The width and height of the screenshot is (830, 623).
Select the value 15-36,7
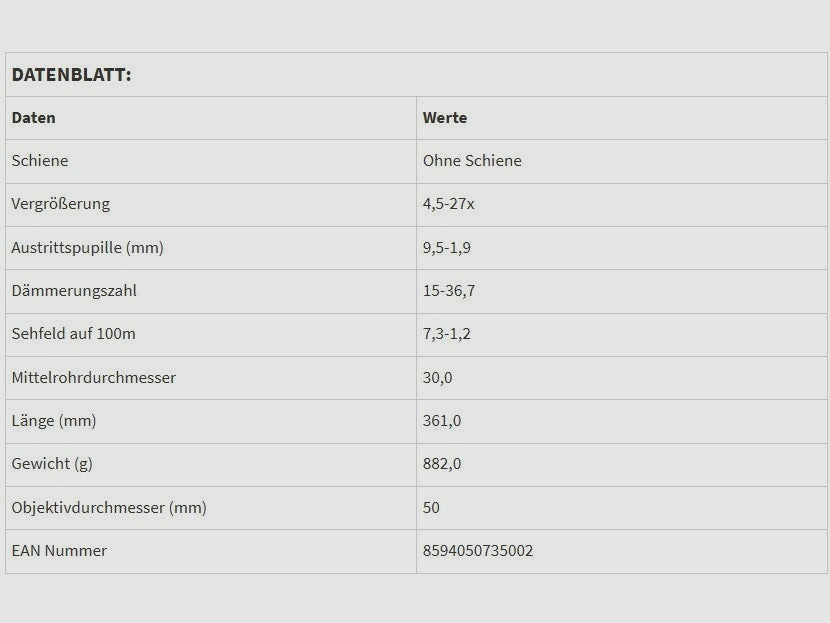(x=449, y=291)
